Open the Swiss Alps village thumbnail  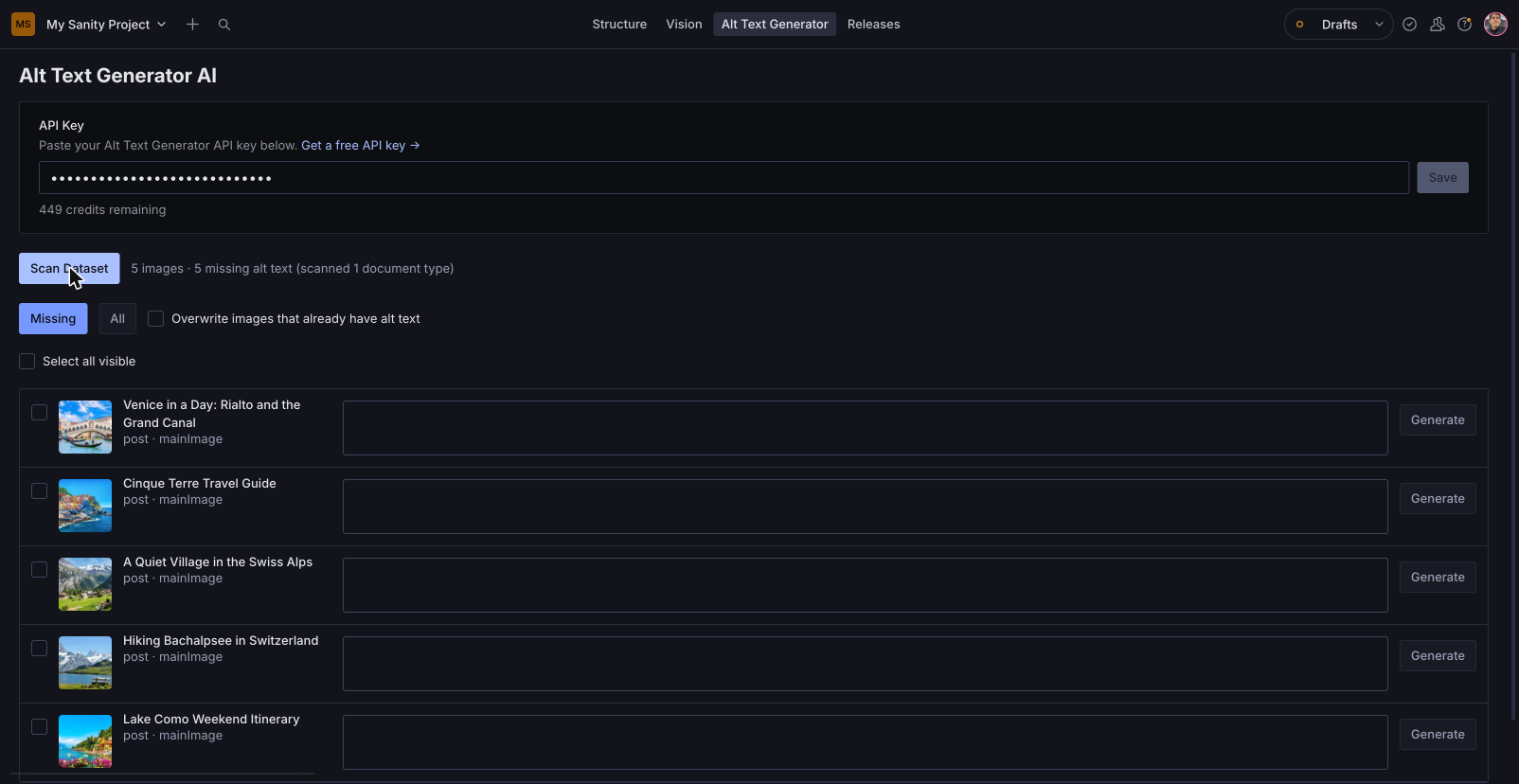pos(85,584)
